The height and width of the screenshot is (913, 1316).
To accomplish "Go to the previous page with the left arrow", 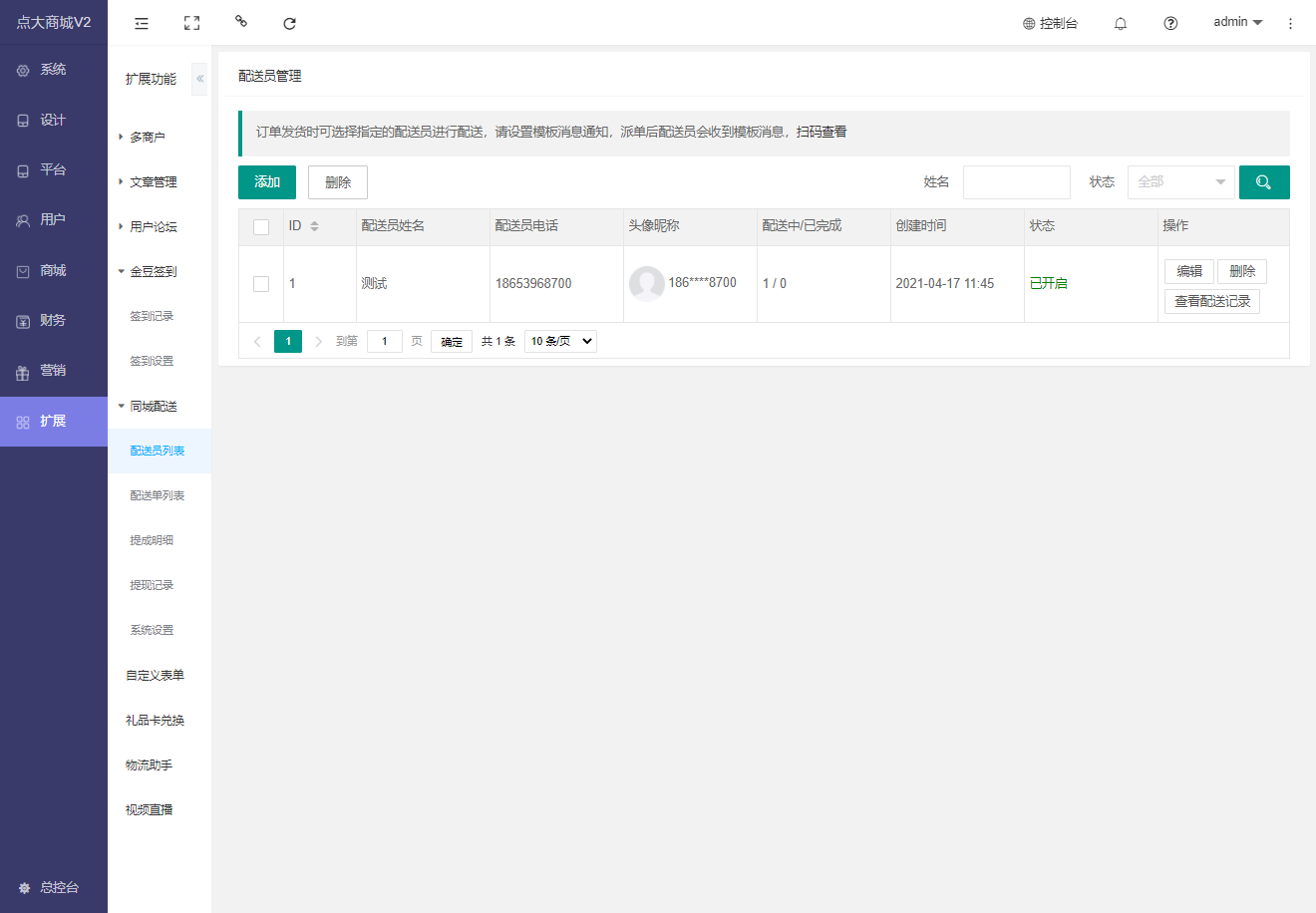I will (257, 341).
